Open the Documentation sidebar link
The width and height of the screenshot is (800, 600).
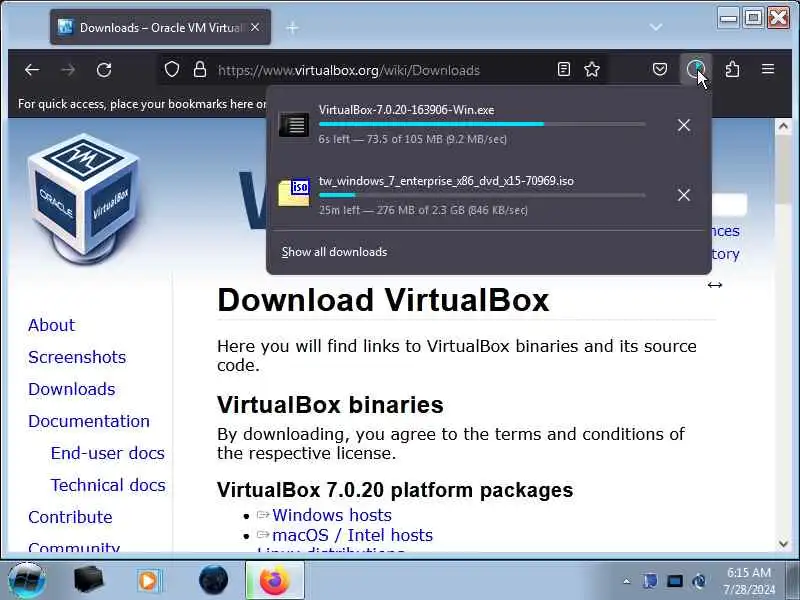coord(89,421)
